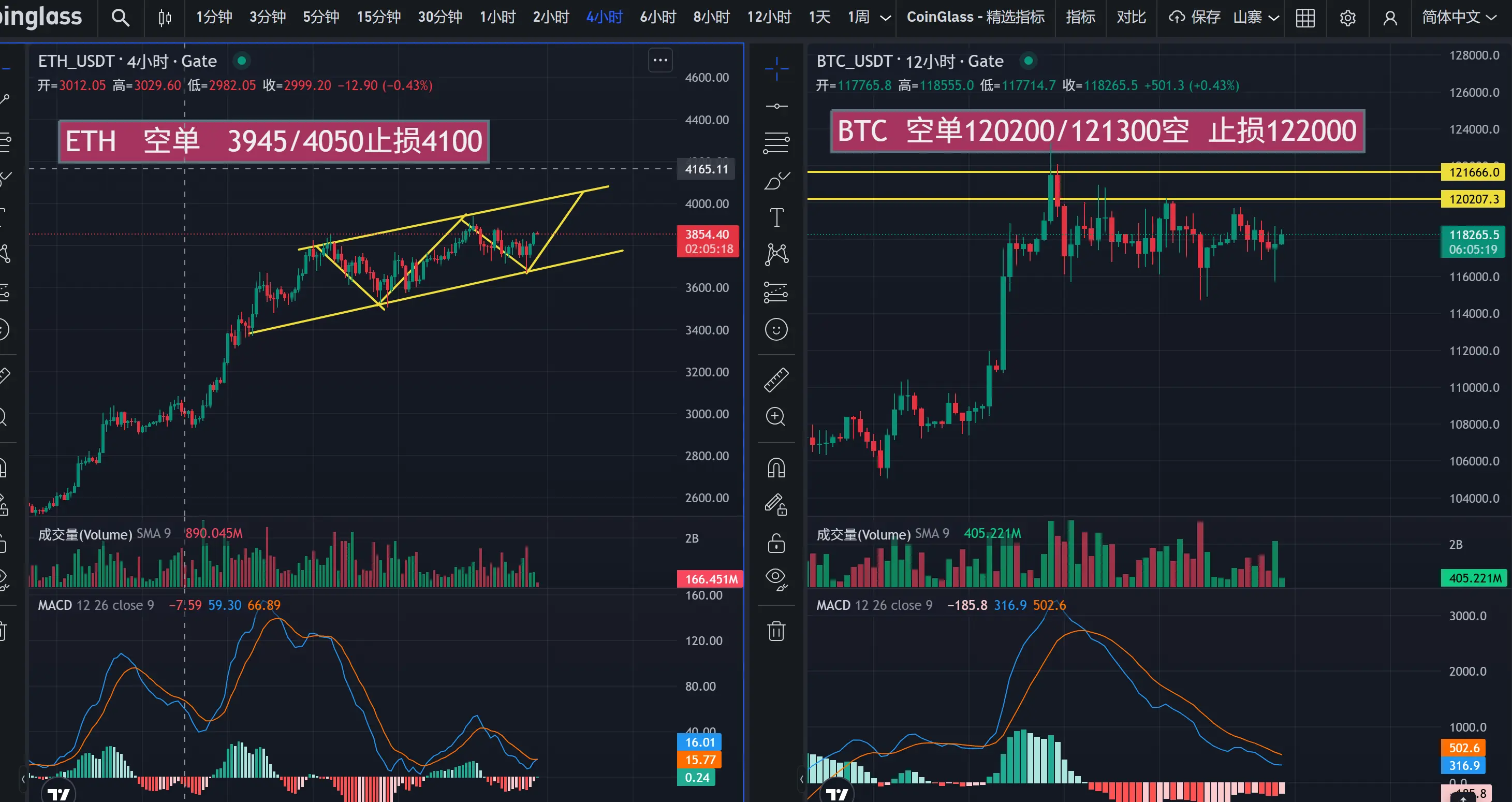Activate the zoom-in tool
This screenshot has height=802, width=1512.
[x=776, y=417]
